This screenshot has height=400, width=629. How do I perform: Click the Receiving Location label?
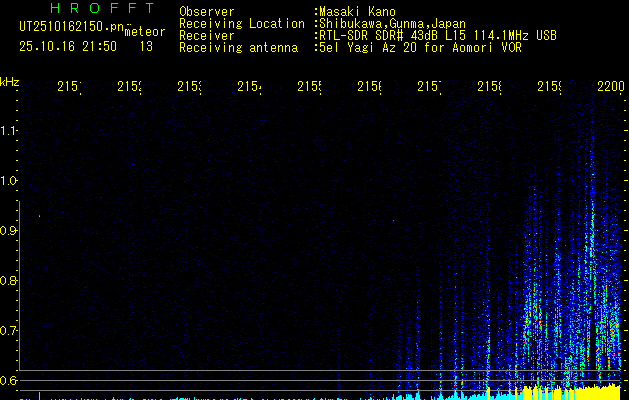pos(242,24)
